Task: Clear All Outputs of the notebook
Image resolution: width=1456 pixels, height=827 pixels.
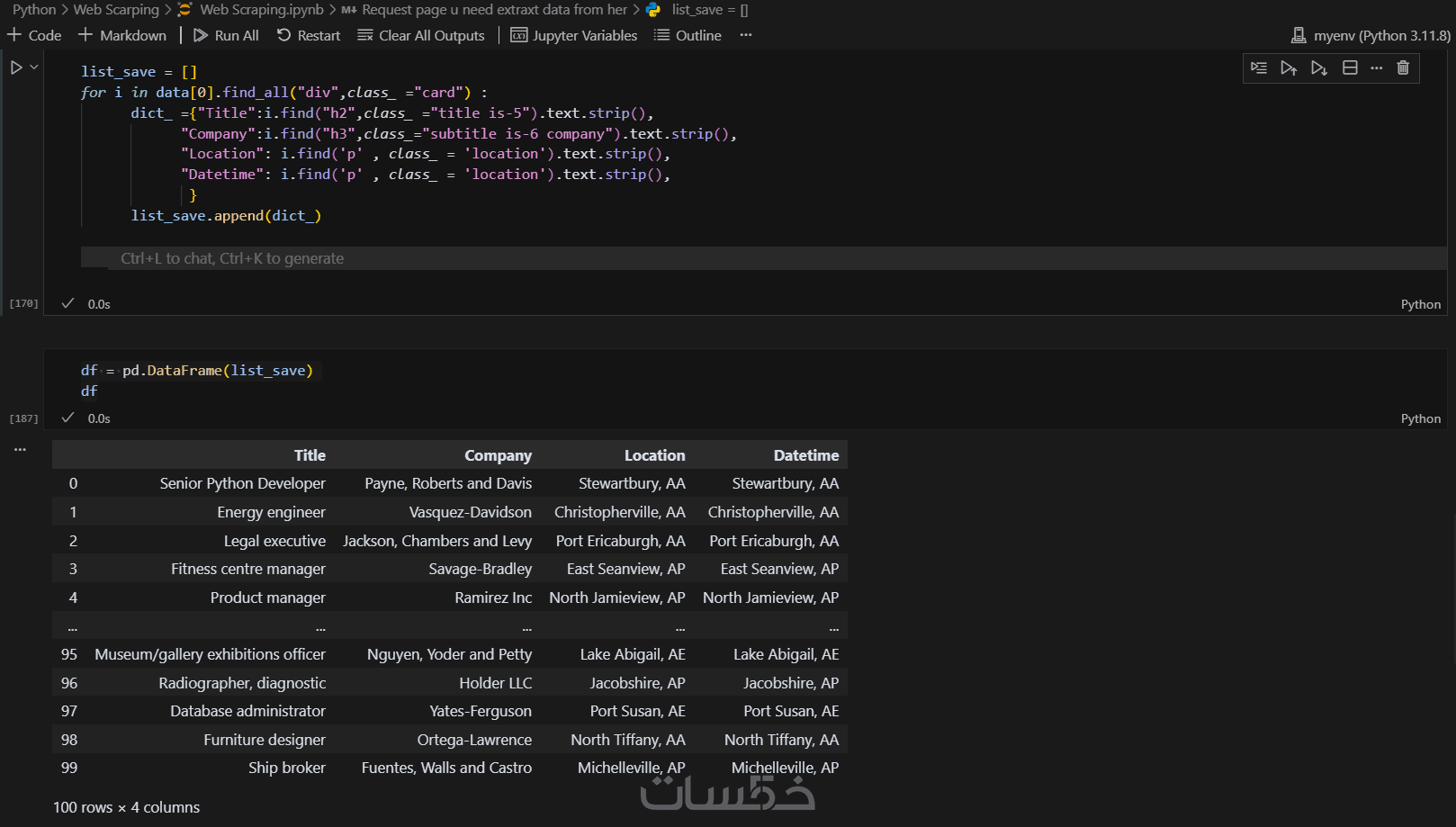Action: click(421, 35)
